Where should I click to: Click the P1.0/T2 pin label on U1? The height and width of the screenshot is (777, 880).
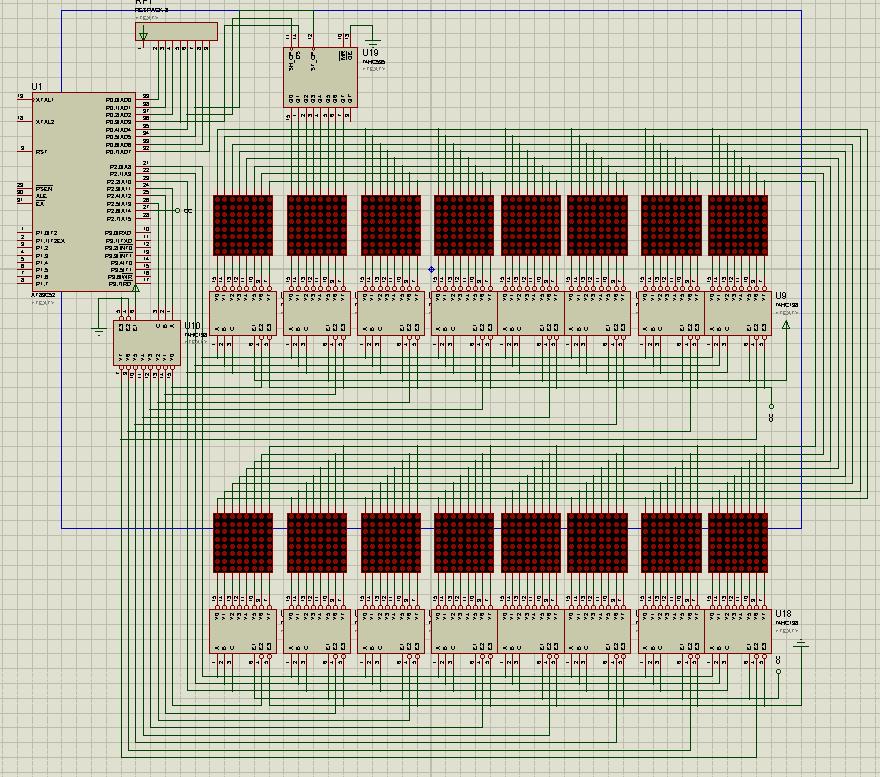tap(47, 233)
